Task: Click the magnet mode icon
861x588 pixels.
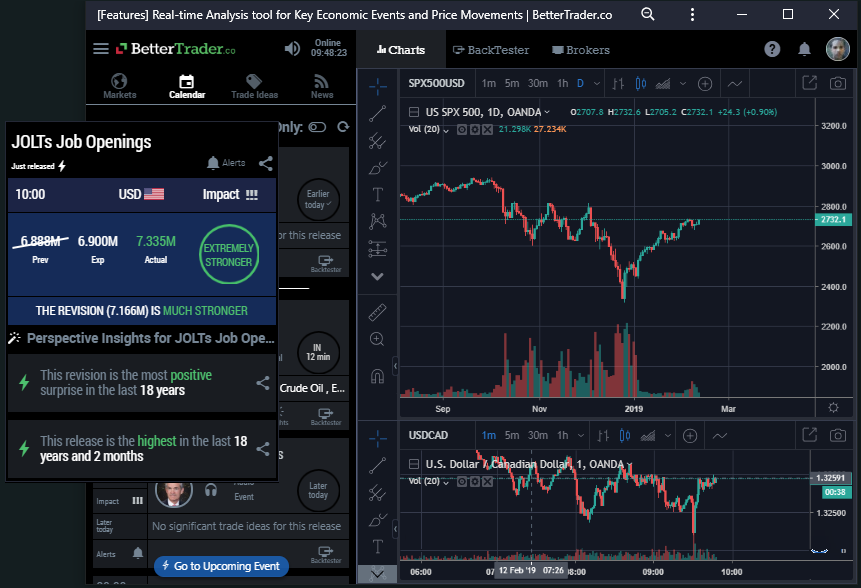Action: pos(378,376)
